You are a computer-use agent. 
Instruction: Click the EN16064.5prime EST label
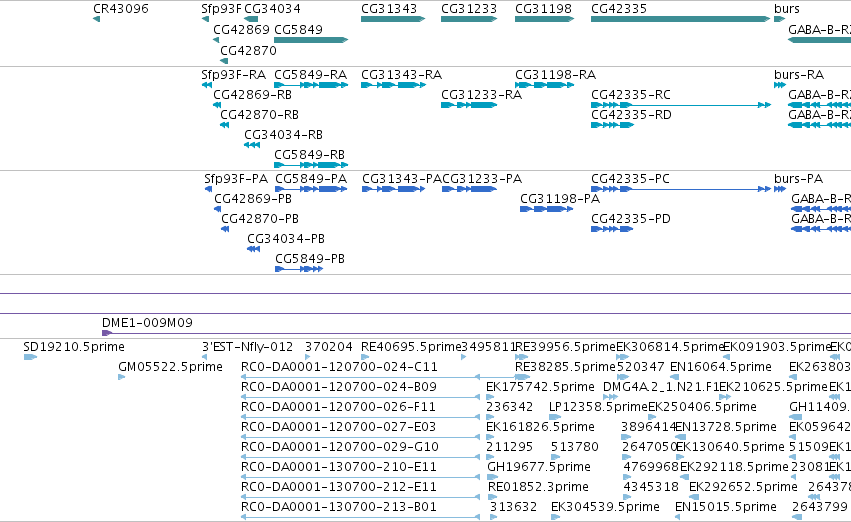(x=721, y=367)
